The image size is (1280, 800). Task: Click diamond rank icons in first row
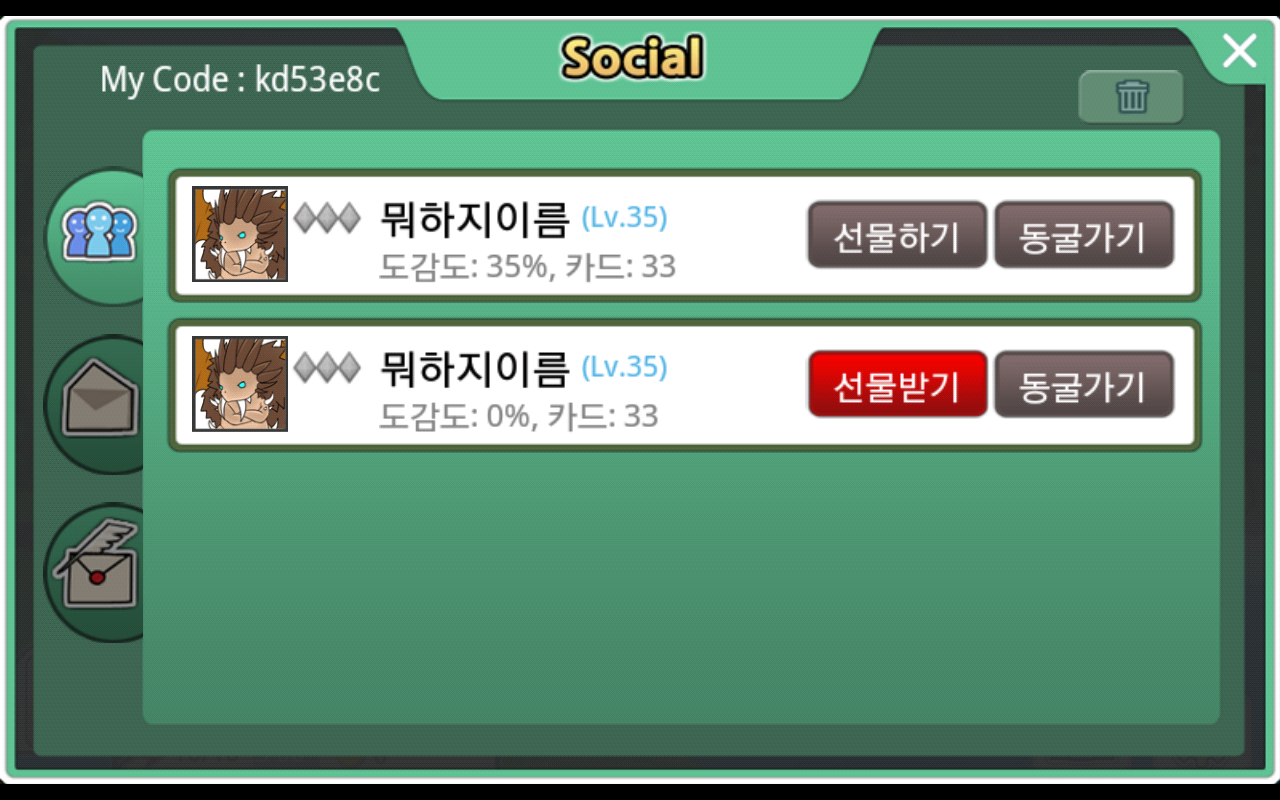coord(327,218)
